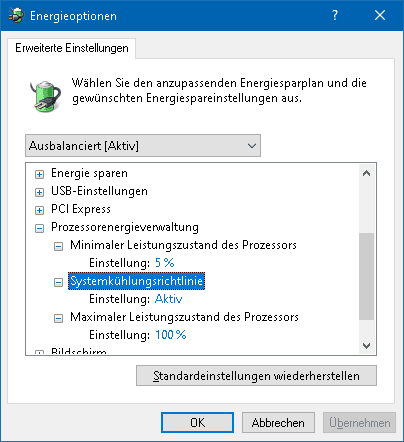Screen dimensions: 404x442
Task: Collapse the Systemkühlungsrichtlinie minus box
Action: point(58,282)
